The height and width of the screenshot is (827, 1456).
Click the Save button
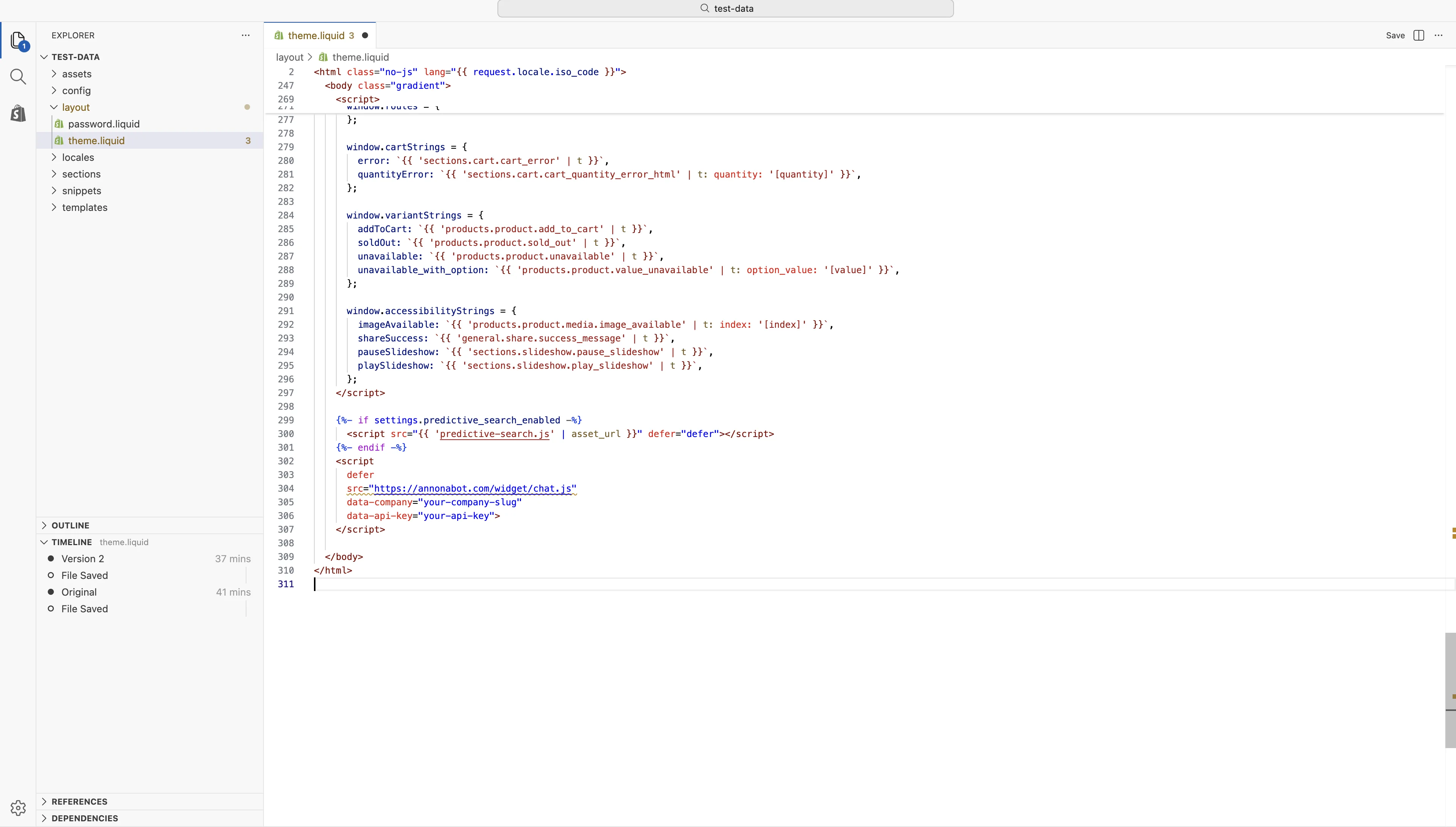[1395, 35]
